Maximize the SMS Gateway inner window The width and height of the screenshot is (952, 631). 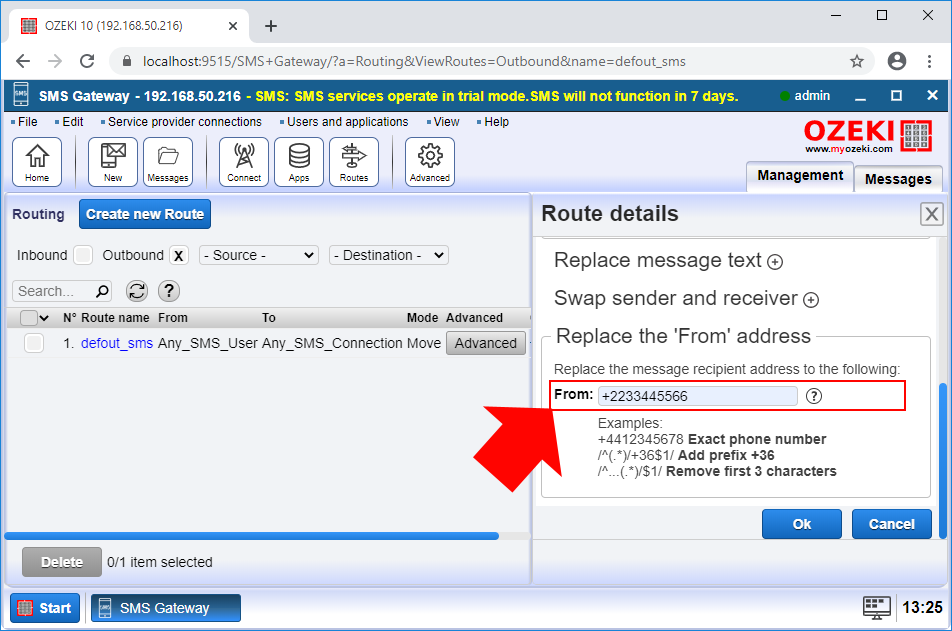tap(896, 96)
